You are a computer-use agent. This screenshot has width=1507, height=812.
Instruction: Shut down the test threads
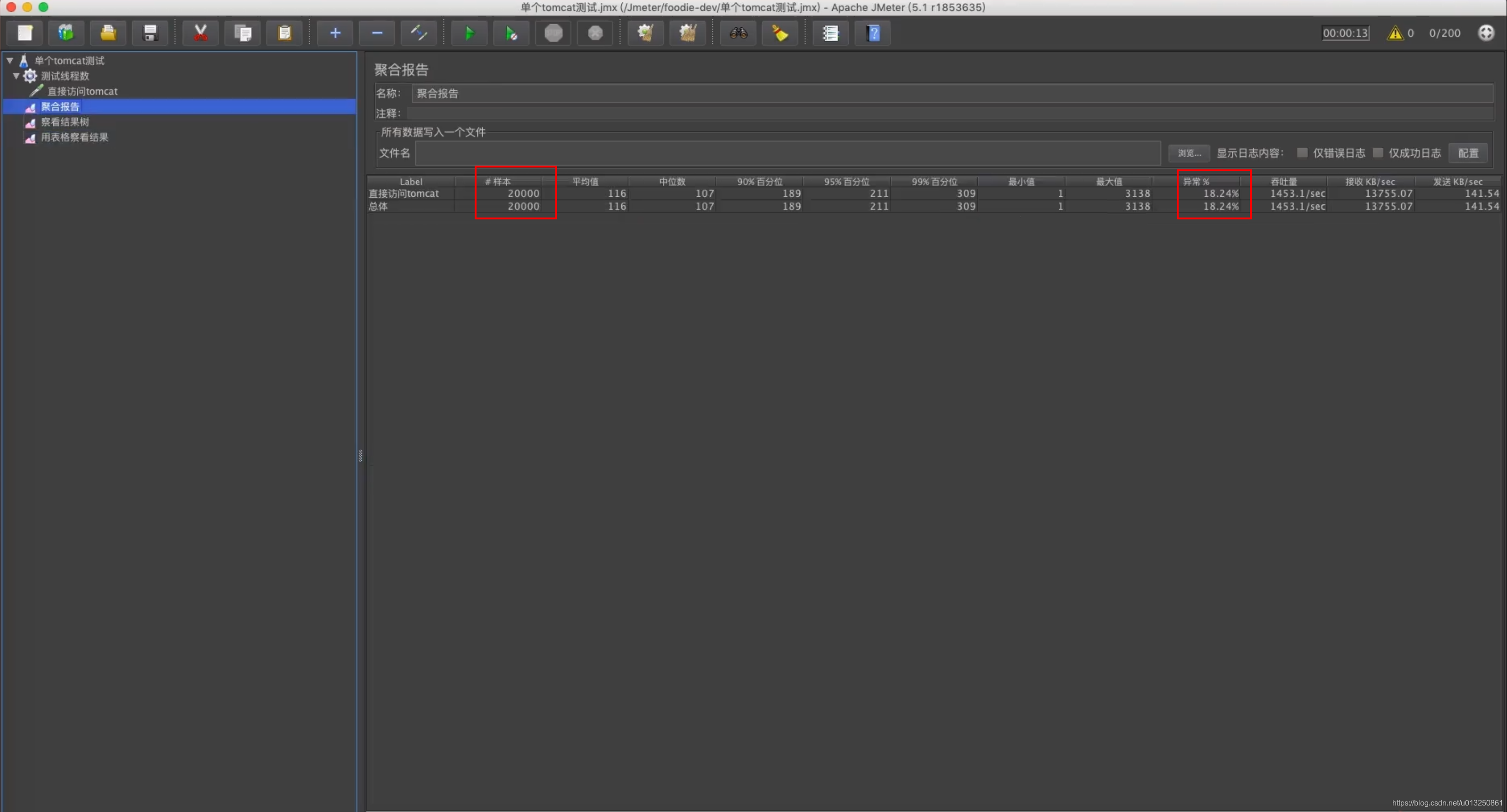tap(595, 33)
